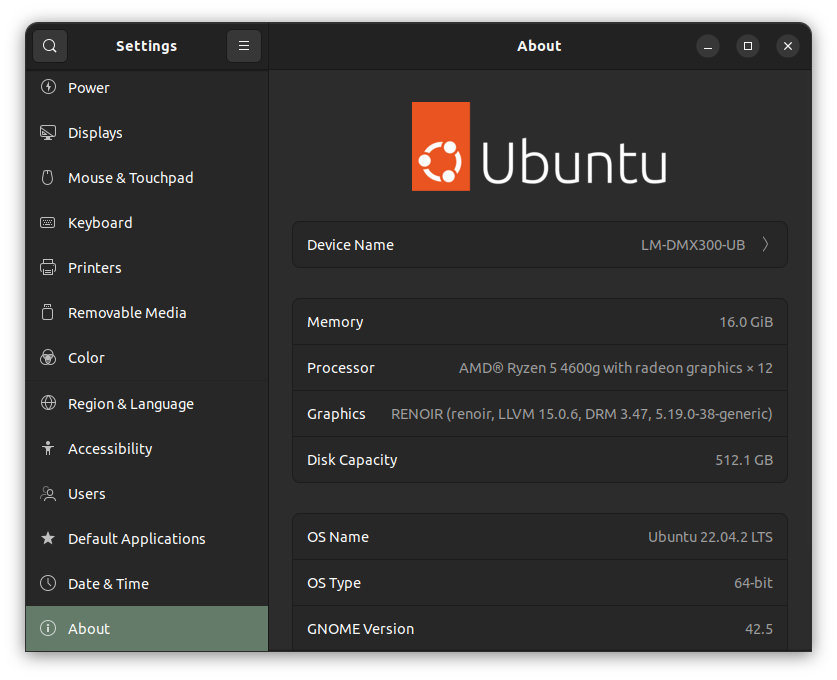
Task: Select Mouse & Touchpad in sidebar
Action: click(x=147, y=178)
